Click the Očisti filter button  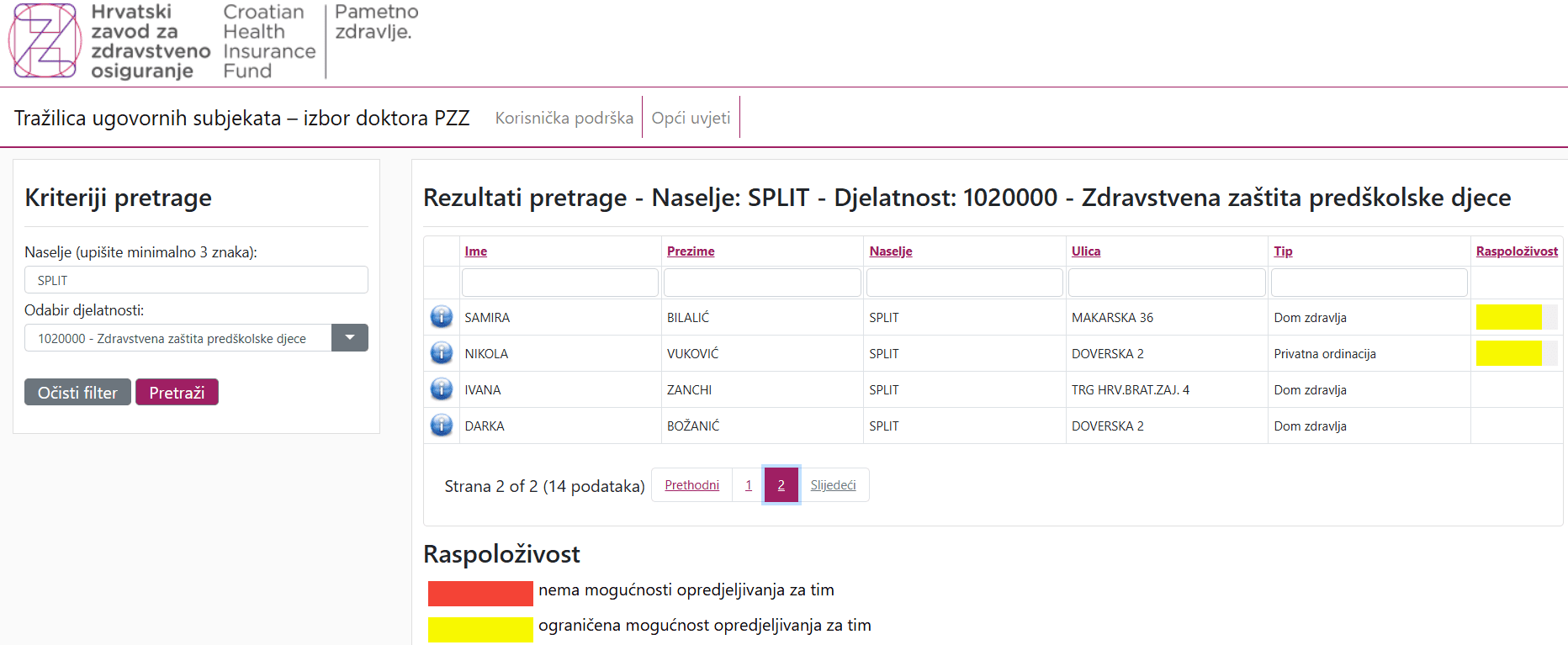coord(77,393)
